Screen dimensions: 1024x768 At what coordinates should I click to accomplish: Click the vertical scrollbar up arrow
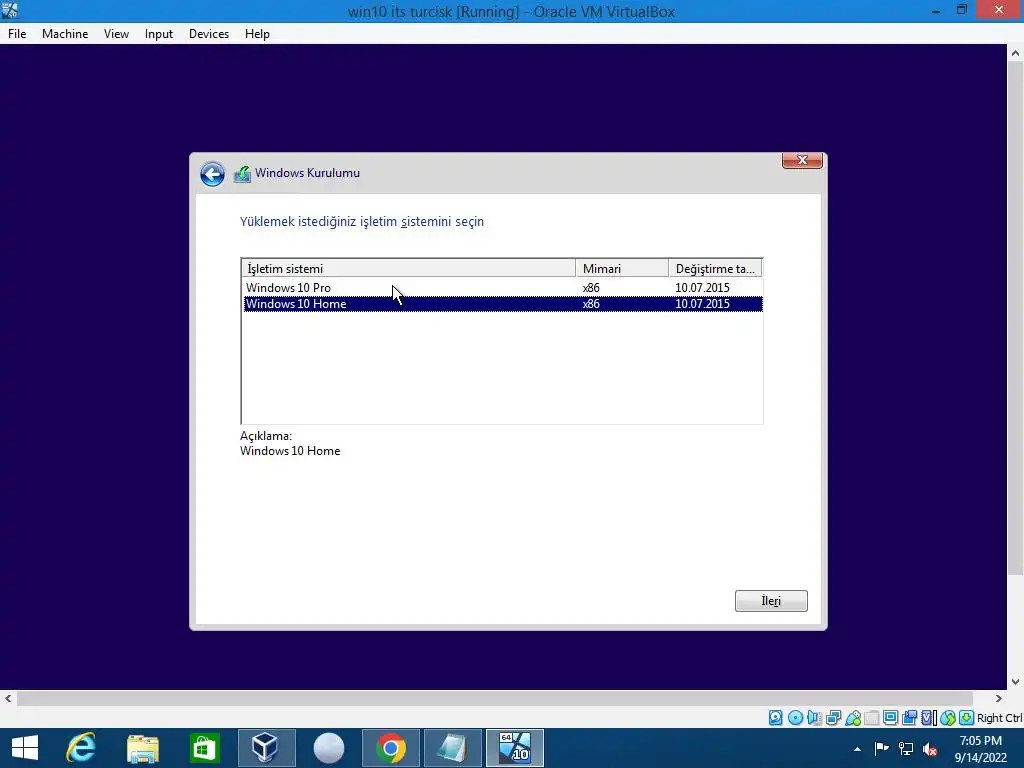click(x=1016, y=54)
